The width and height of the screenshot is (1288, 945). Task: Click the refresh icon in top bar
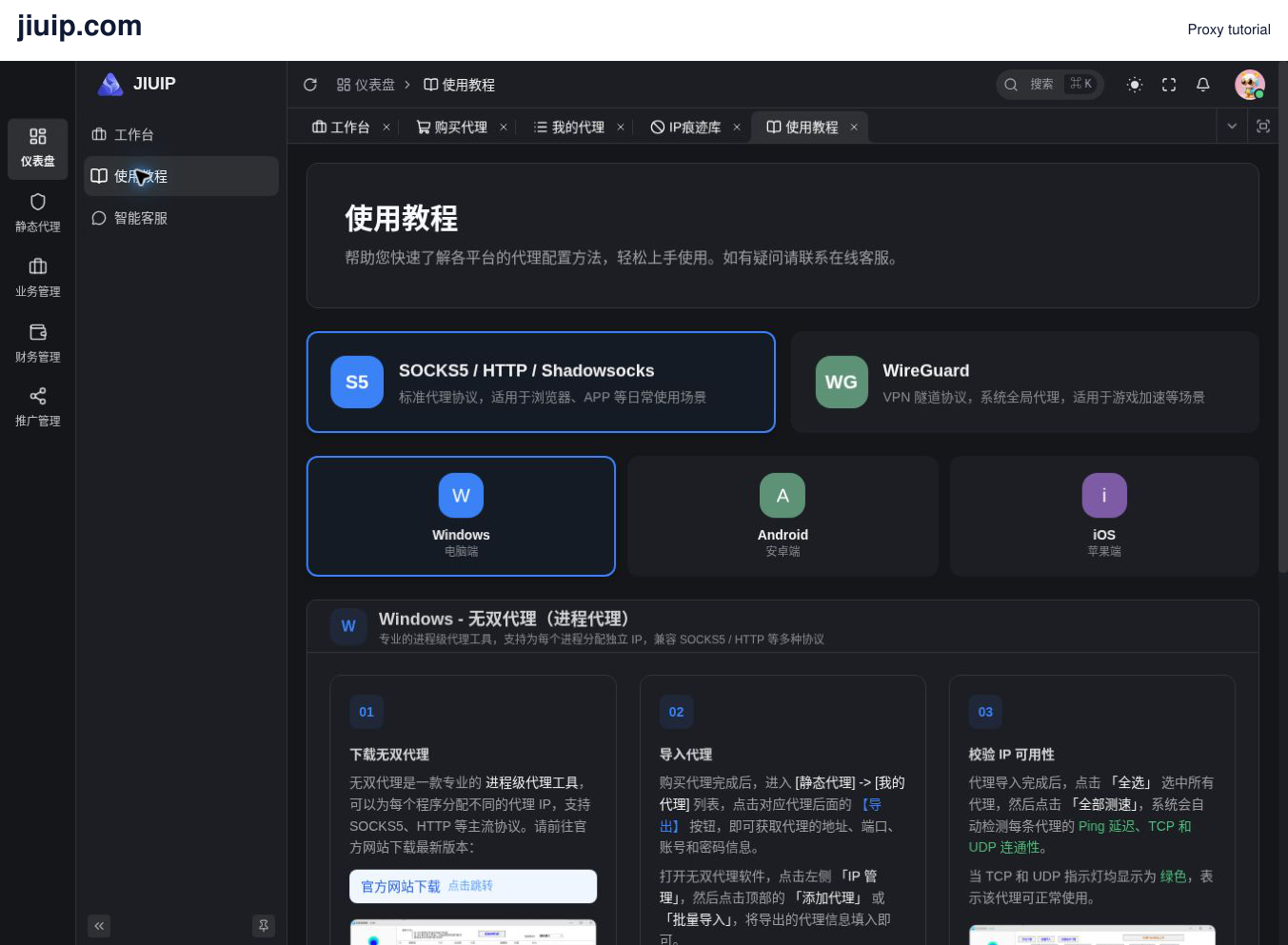[310, 85]
